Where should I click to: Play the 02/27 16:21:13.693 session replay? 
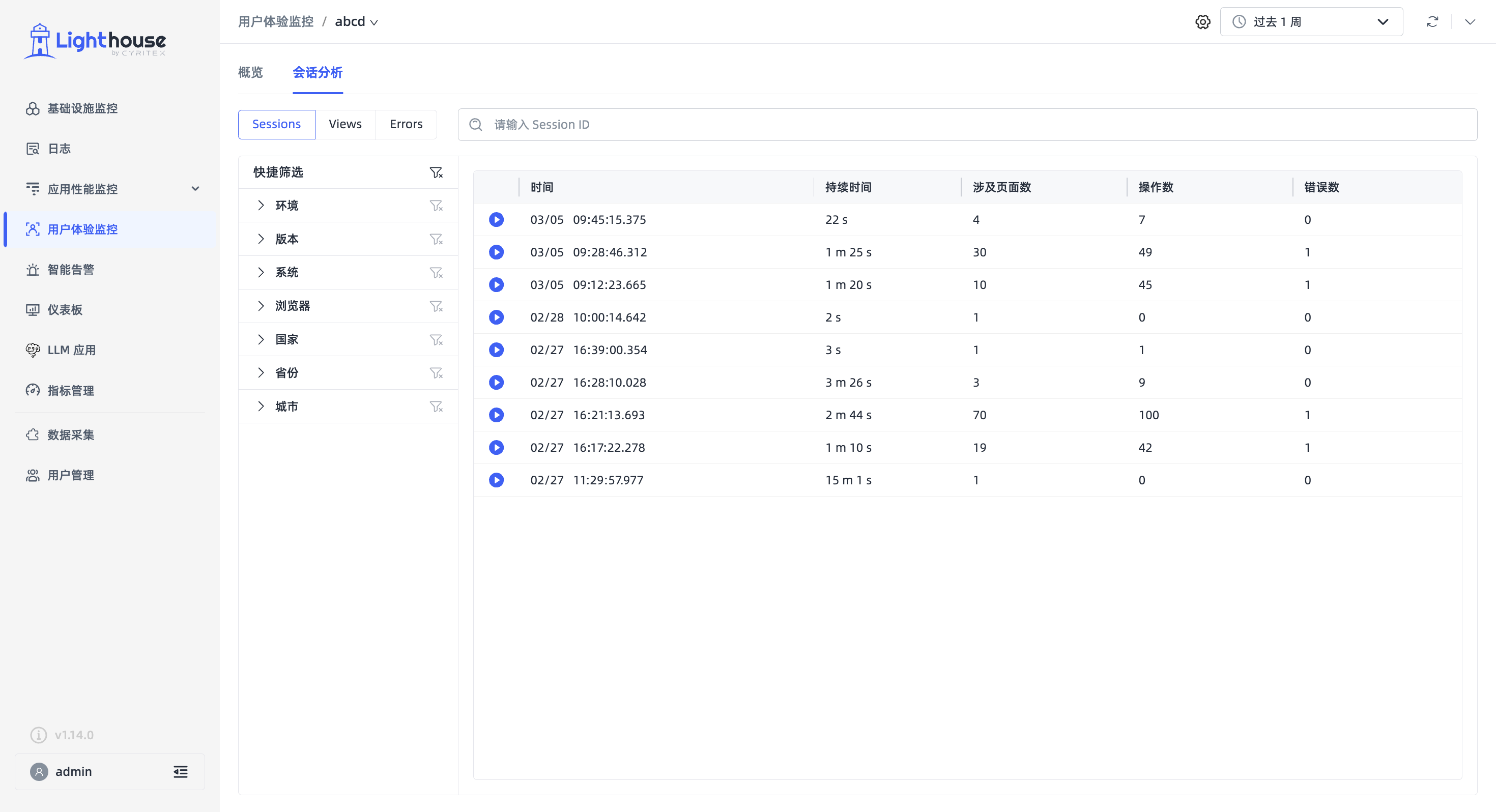click(496, 415)
